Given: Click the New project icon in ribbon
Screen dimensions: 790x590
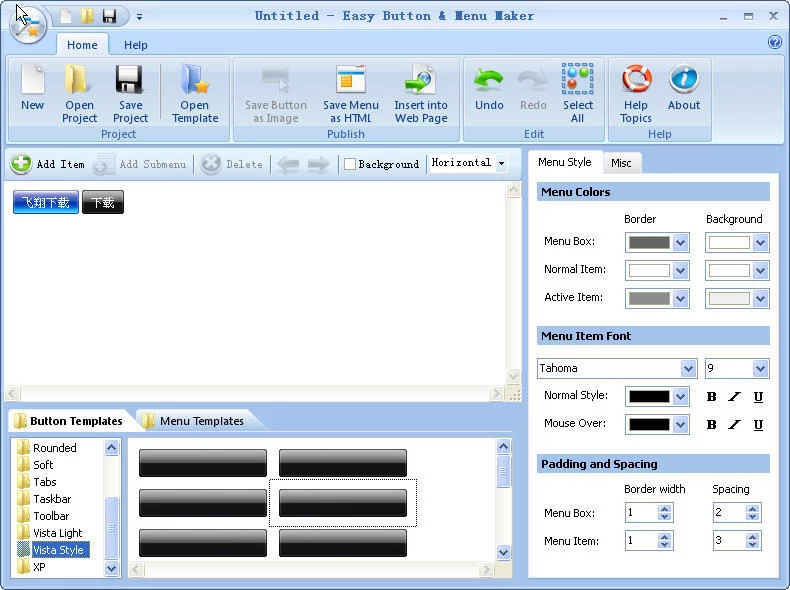Looking at the screenshot, I should pos(32,79).
